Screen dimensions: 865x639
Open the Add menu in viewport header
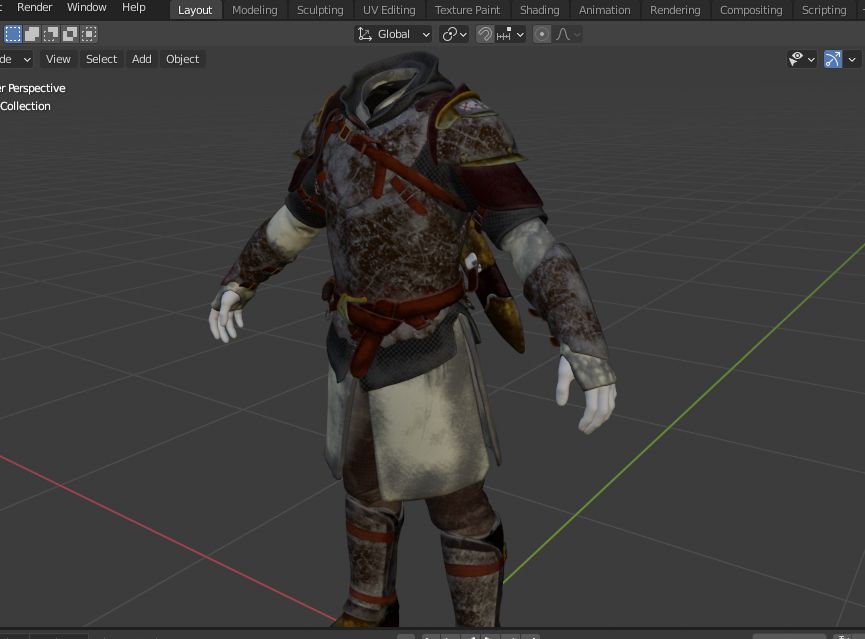(142, 59)
